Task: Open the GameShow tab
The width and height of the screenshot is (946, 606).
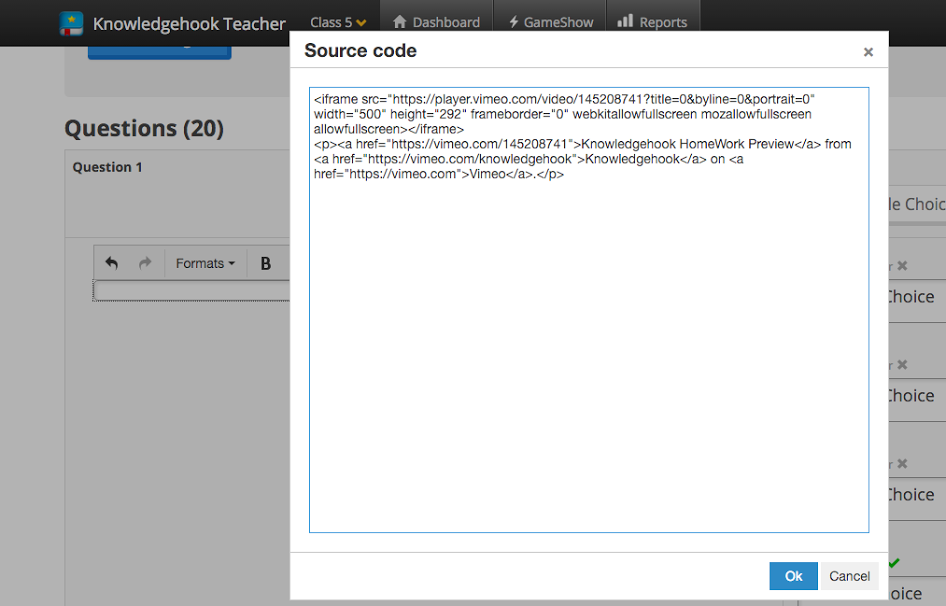Action: click(550, 22)
